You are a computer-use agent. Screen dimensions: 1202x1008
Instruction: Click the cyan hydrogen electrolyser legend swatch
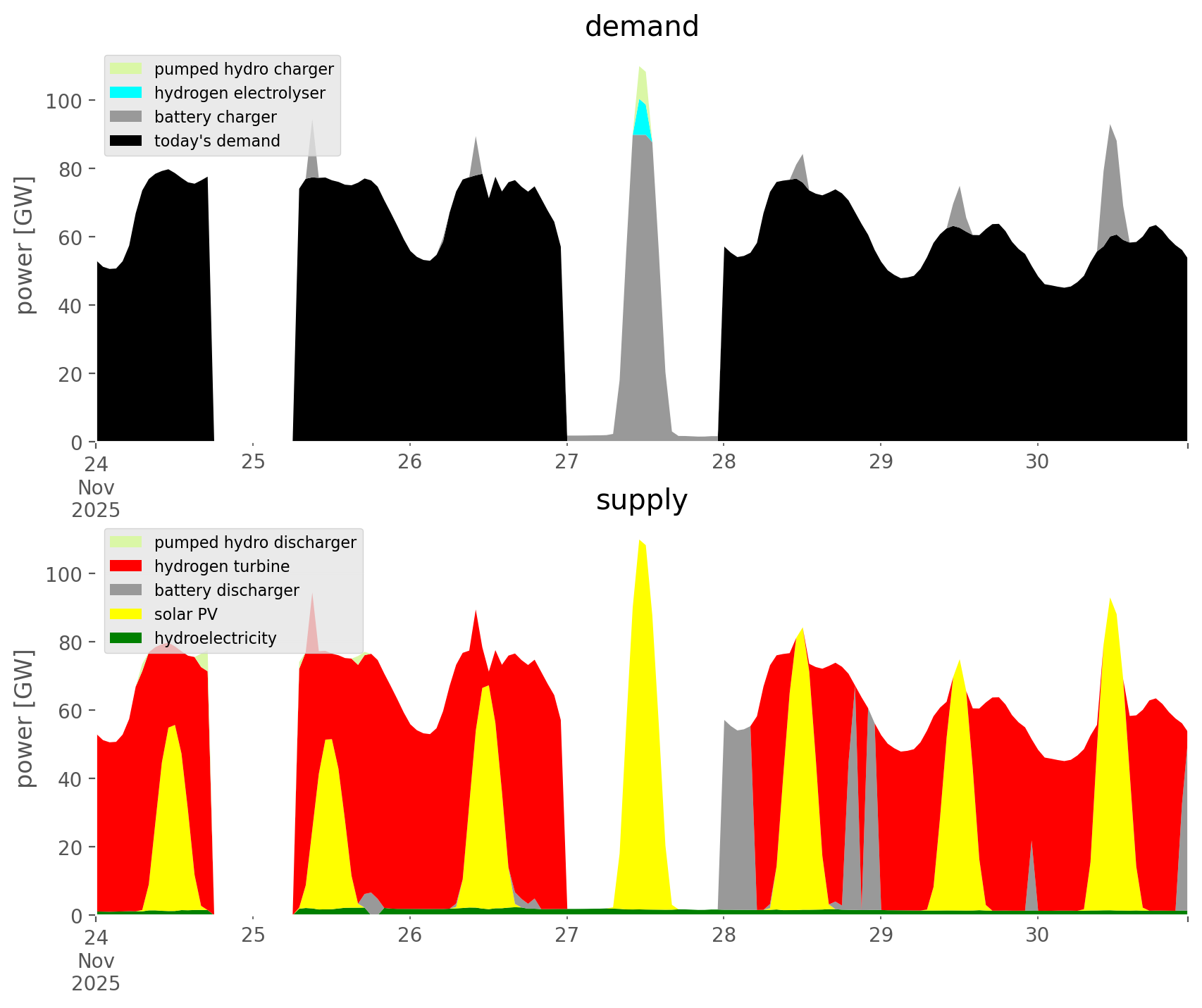[x=126, y=93]
